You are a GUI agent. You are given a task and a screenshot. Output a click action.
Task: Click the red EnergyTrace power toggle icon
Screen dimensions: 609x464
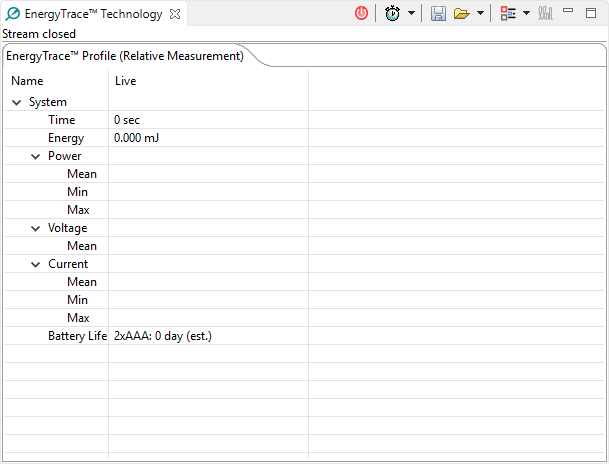pos(361,14)
